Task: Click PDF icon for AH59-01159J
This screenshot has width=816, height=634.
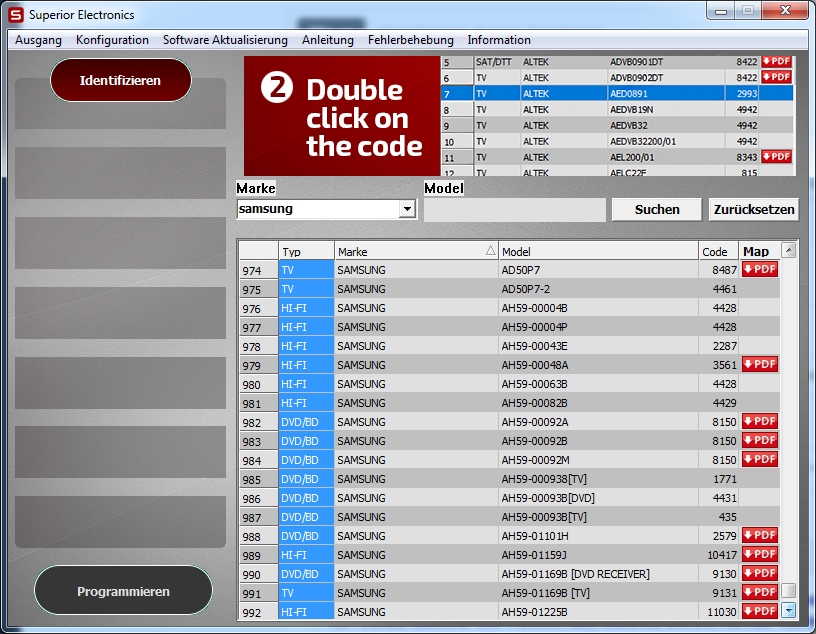Action: coord(759,554)
